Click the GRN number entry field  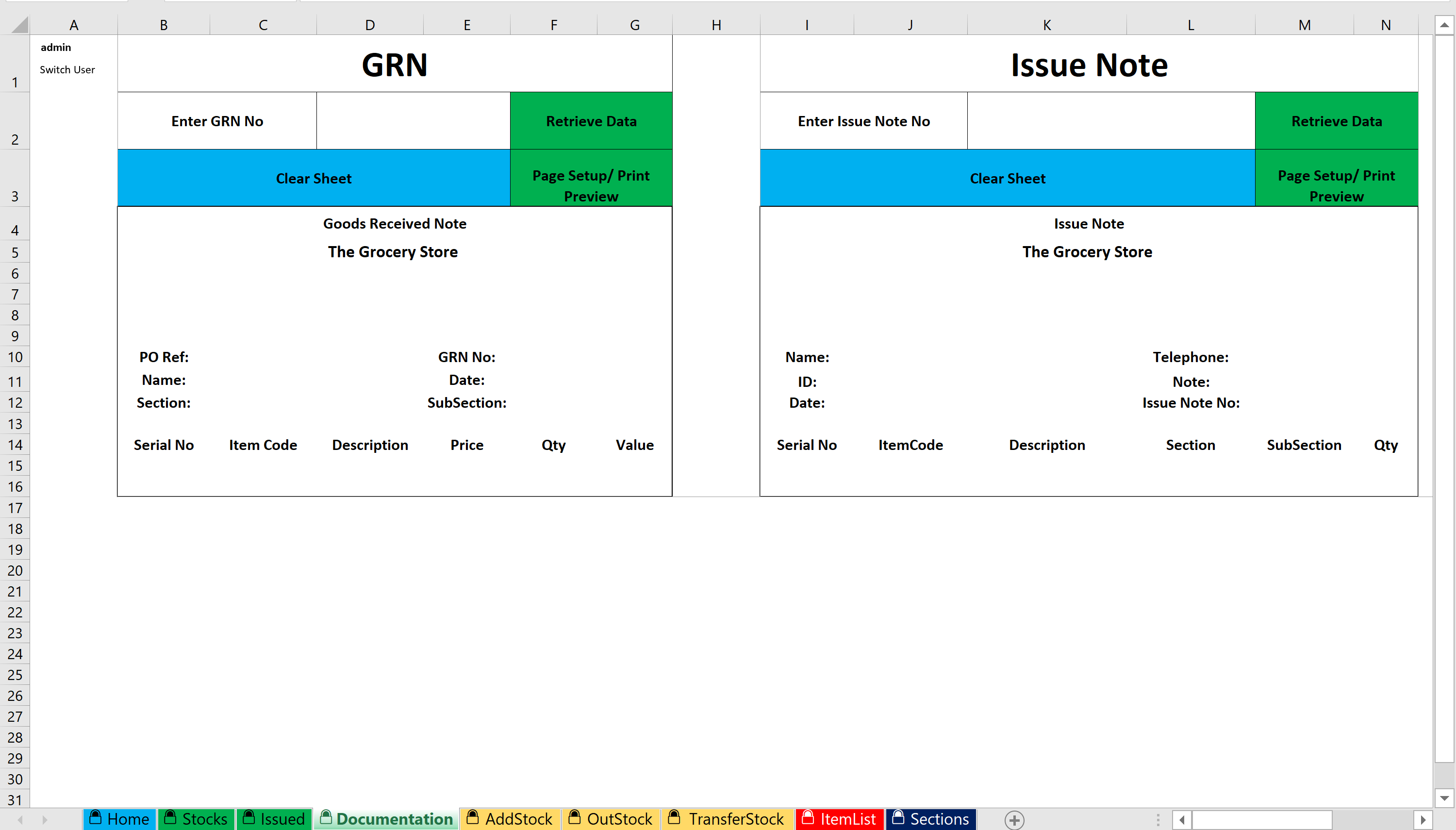coord(413,121)
